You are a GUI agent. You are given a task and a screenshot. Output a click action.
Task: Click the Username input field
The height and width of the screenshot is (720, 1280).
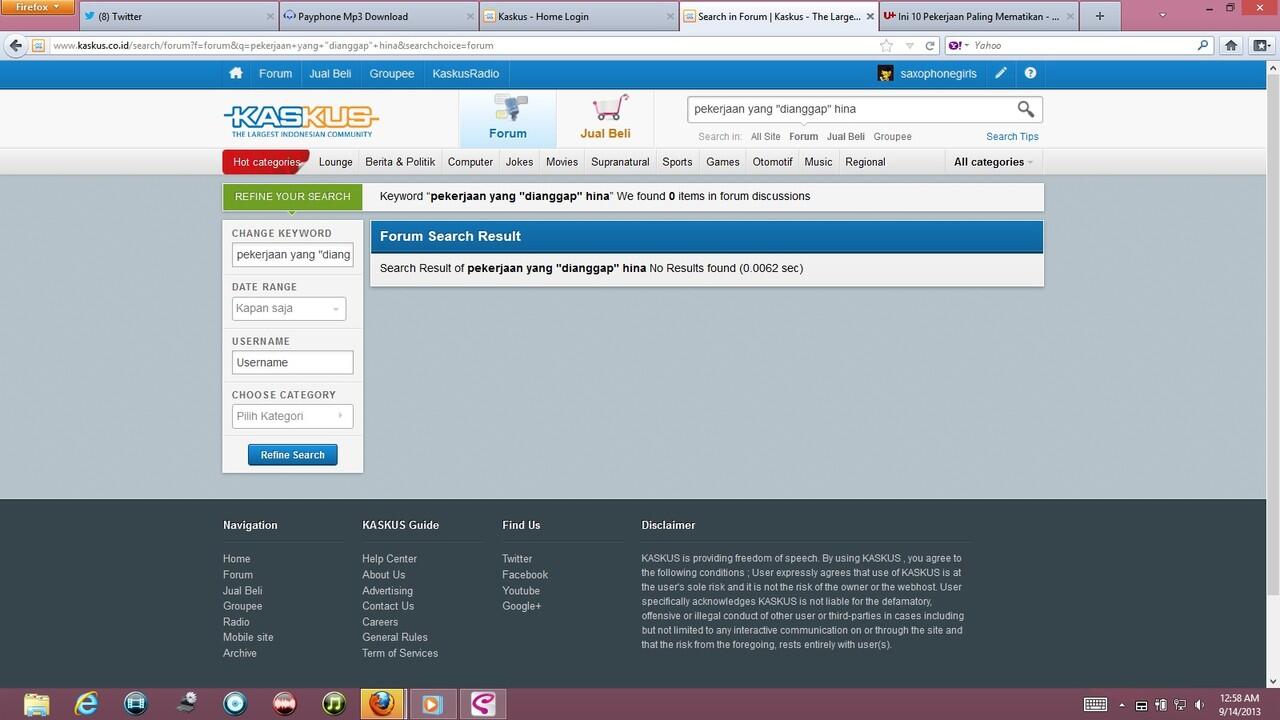[292, 363]
